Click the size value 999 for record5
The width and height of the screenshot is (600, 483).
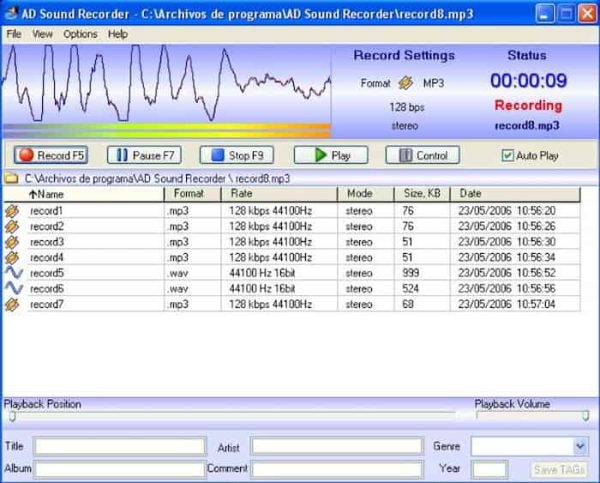tap(411, 273)
